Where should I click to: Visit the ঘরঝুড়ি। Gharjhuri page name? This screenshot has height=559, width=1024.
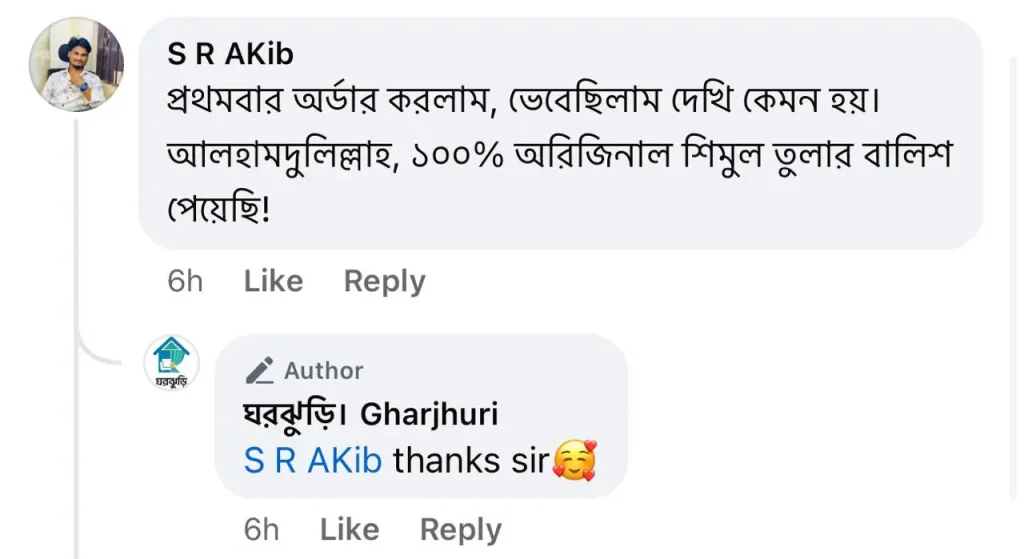[370, 414]
